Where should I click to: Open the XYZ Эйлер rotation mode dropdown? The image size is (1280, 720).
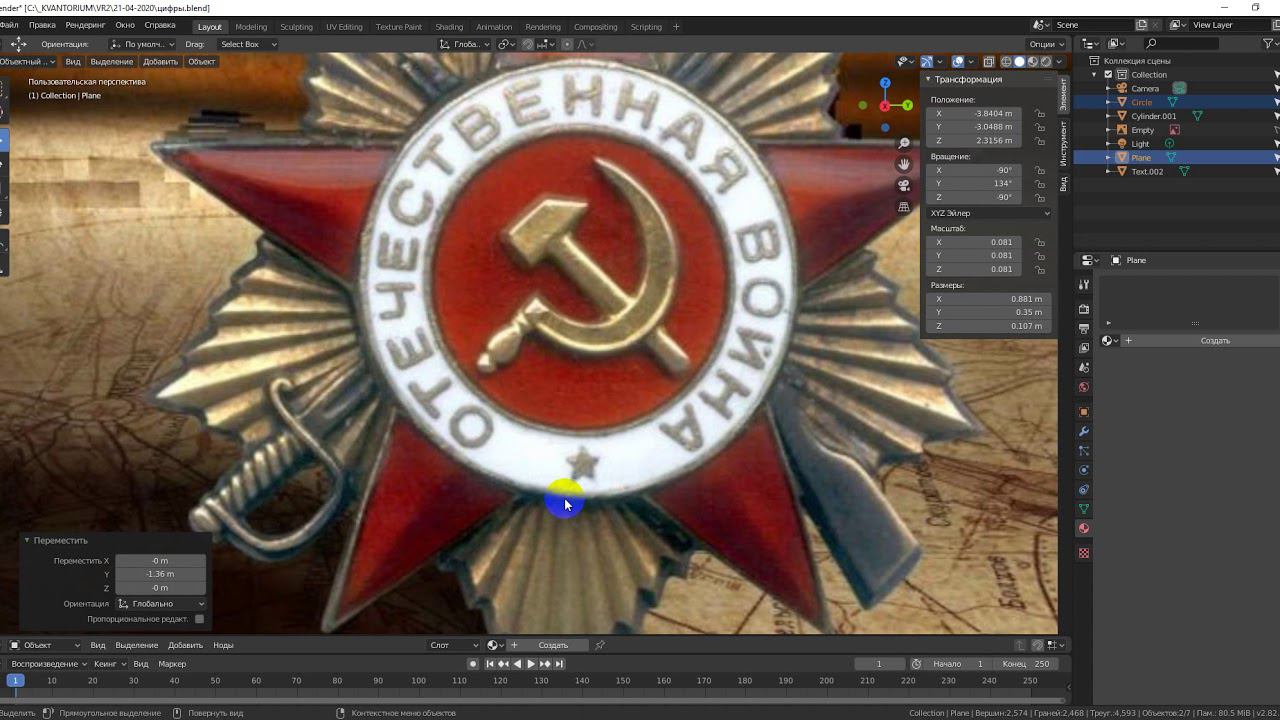pos(989,213)
